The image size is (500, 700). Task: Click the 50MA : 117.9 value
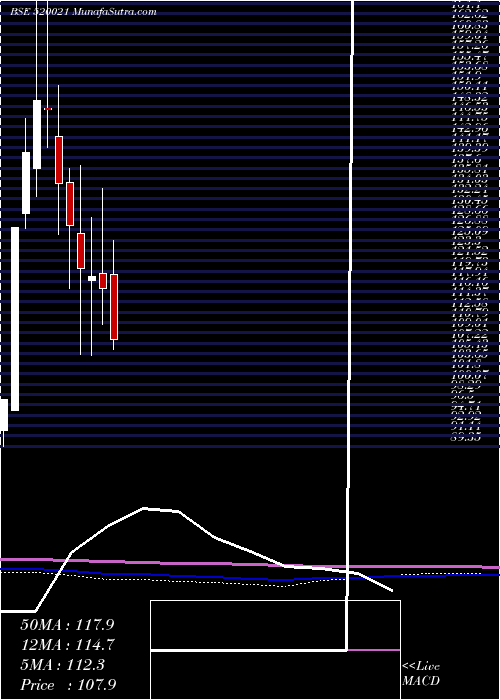tap(68, 624)
